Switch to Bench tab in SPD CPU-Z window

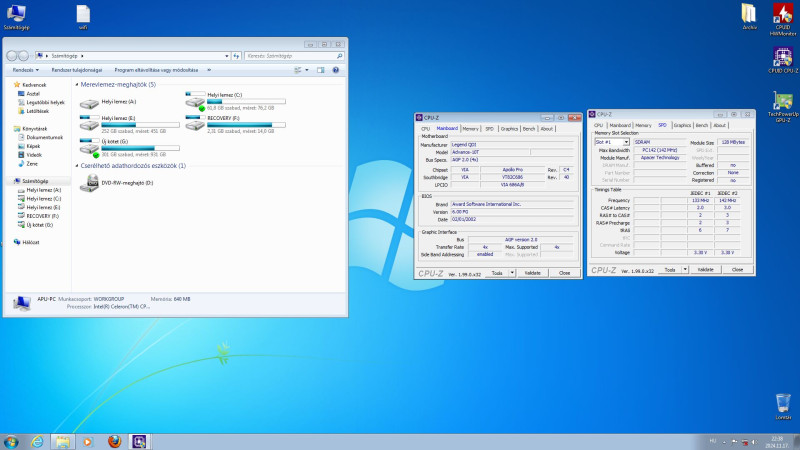coord(702,125)
